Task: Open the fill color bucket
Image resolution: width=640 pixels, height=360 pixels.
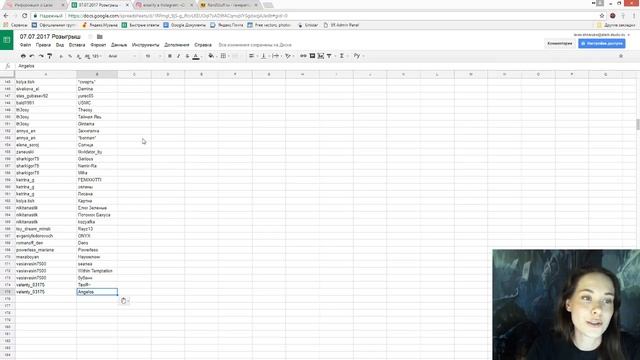Action: click(211, 56)
